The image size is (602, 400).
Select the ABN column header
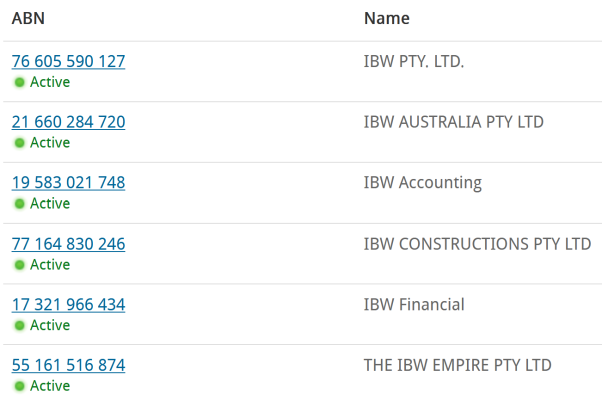click(28, 18)
